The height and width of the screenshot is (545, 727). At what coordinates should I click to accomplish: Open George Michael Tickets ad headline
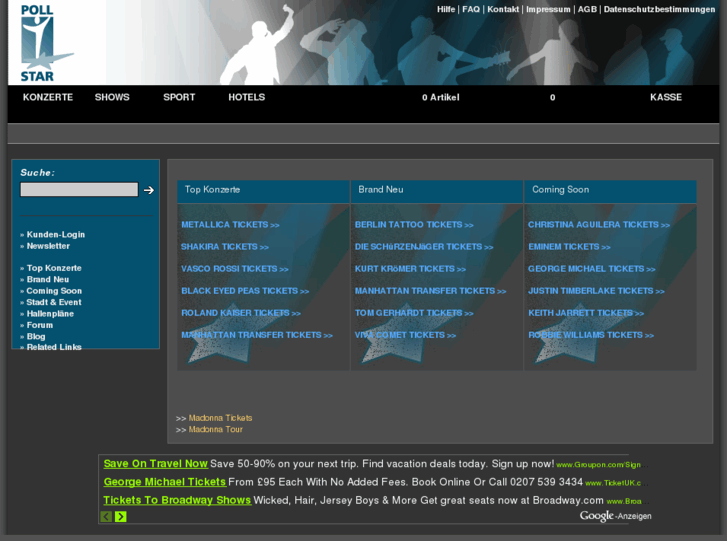[165, 482]
